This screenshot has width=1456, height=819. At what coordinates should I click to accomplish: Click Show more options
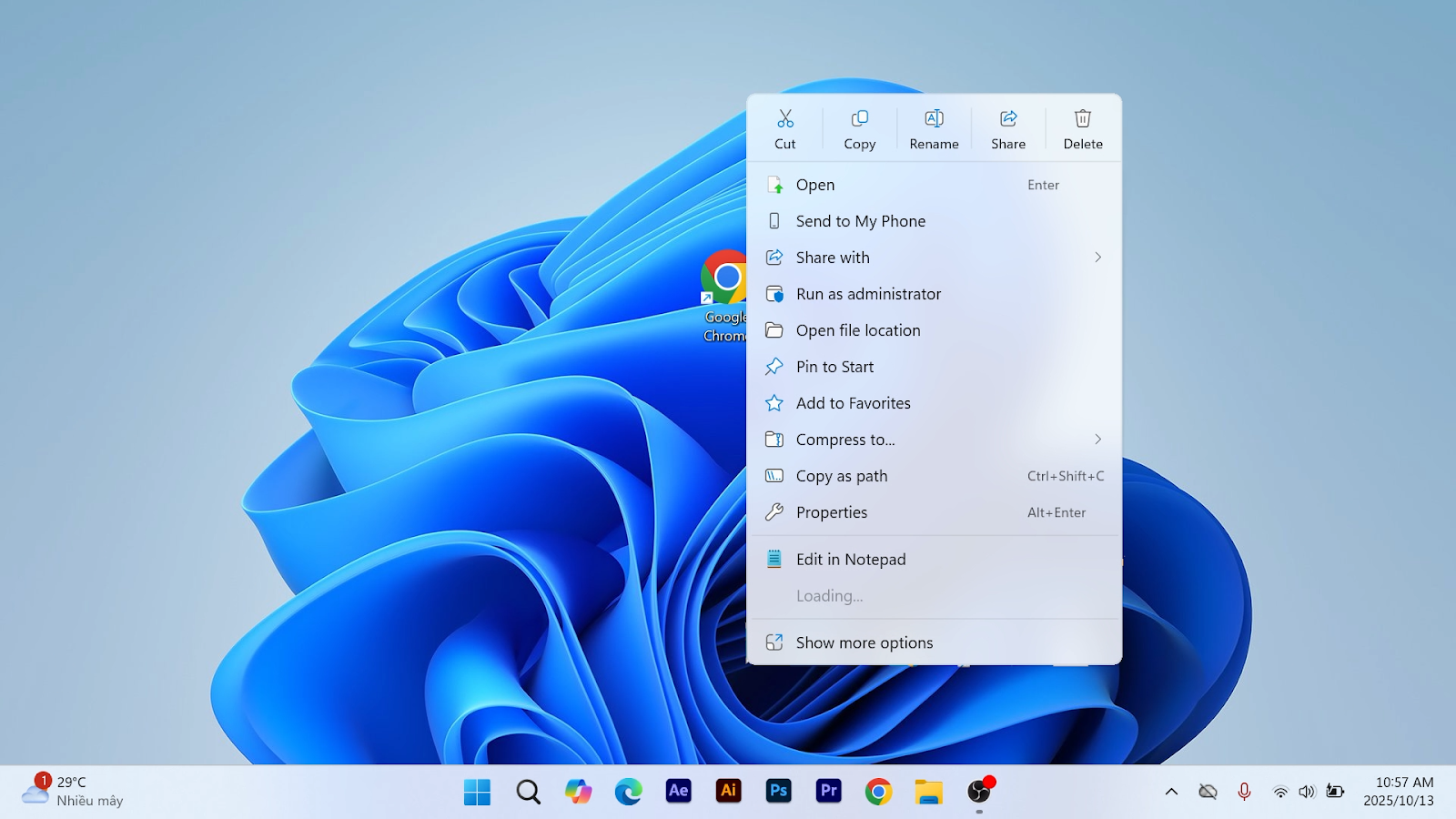864,642
